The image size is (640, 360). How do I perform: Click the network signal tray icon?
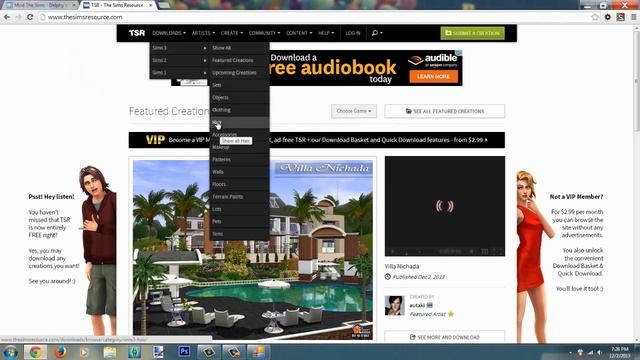[590, 352]
